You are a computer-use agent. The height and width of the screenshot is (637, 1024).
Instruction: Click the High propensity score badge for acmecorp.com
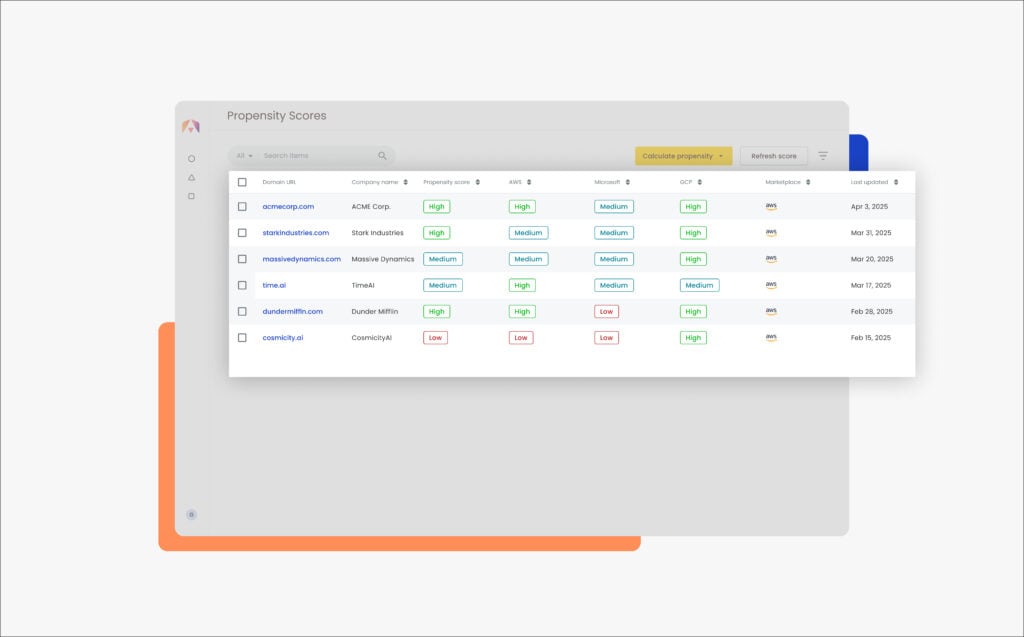tap(436, 206)
